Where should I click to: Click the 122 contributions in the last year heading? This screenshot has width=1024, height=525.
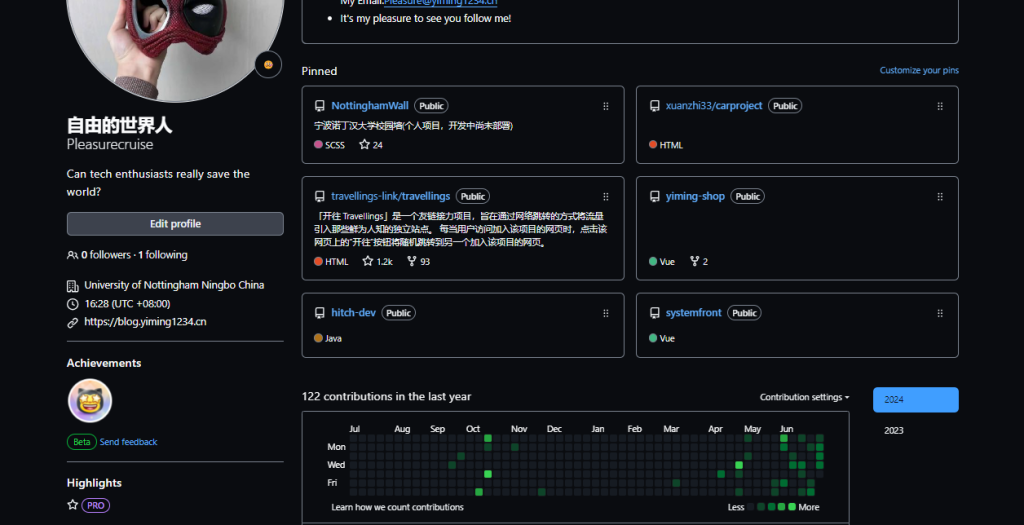(386, 396)
